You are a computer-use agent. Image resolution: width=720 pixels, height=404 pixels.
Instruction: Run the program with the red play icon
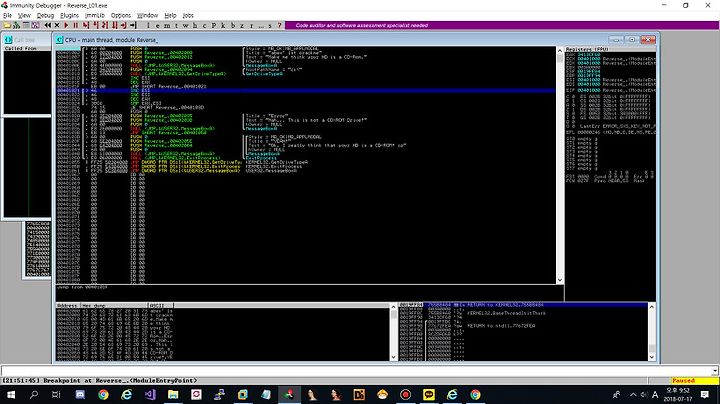[66, 25]
